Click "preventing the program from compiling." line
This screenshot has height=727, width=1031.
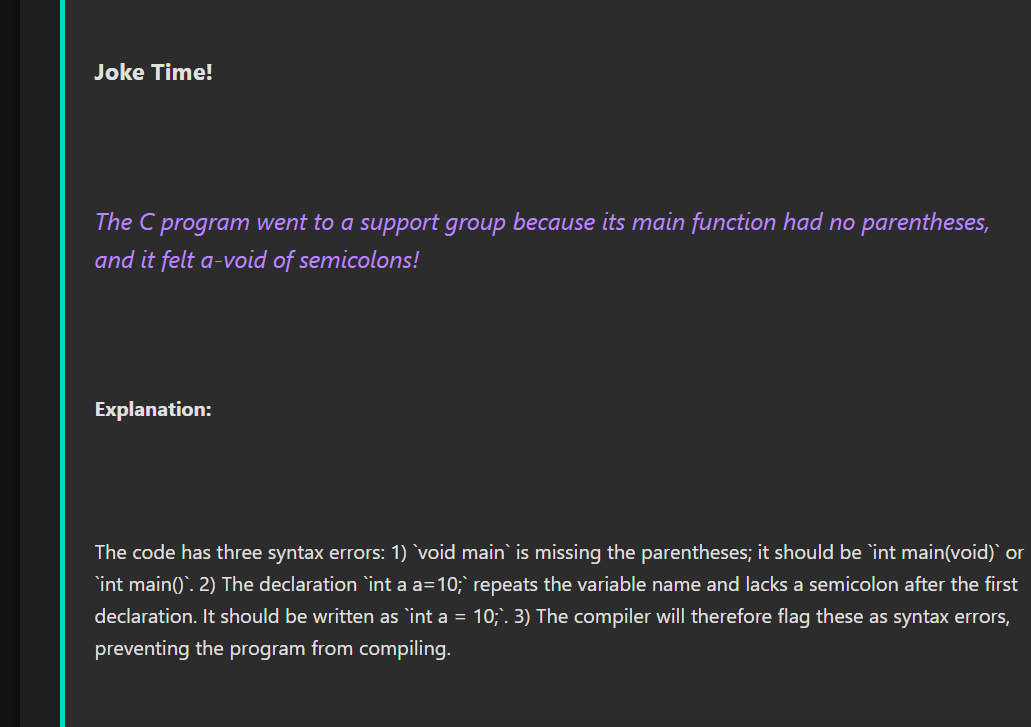click(x=272, y=649)
